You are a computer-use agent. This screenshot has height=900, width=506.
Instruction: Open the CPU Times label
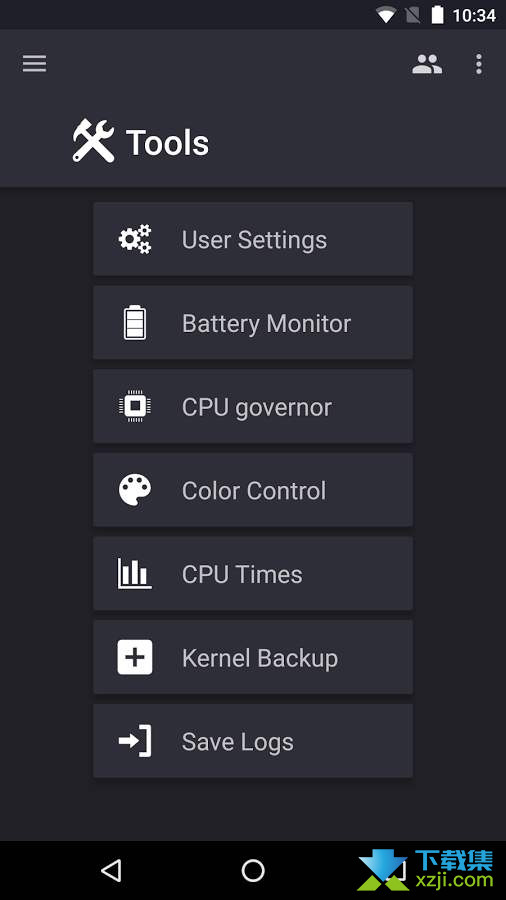pyautogui.click(x=242, y=575)
